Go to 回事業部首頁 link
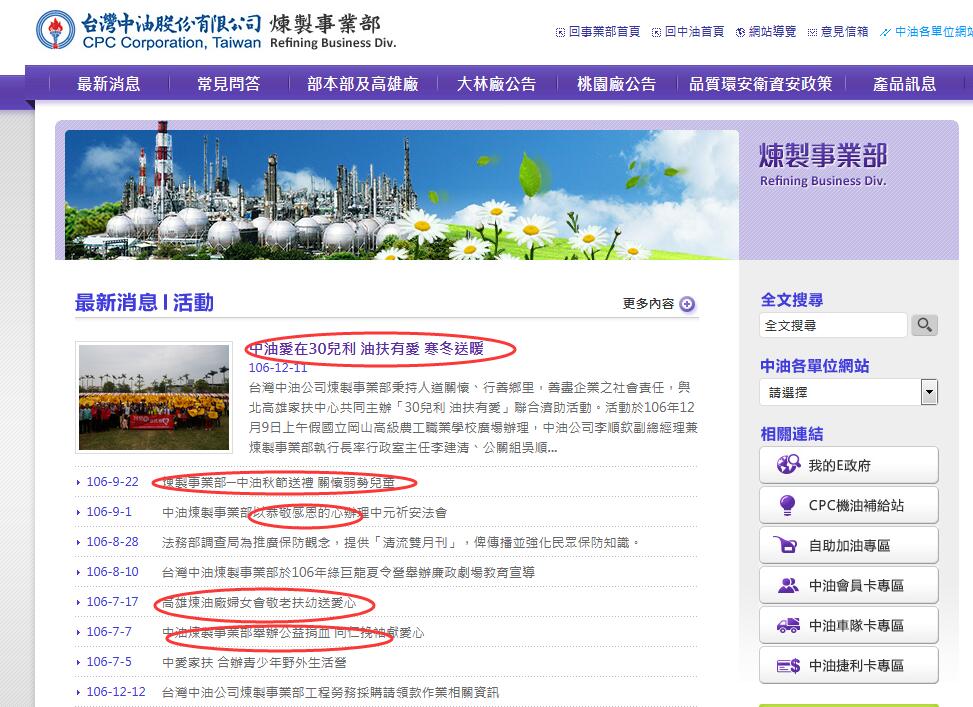973x707 pixels. click(604, 32)
